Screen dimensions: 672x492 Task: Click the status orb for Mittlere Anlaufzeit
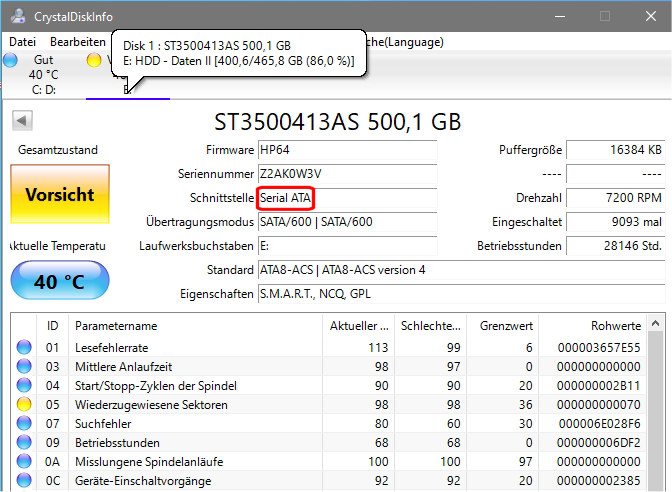[24, 366]
